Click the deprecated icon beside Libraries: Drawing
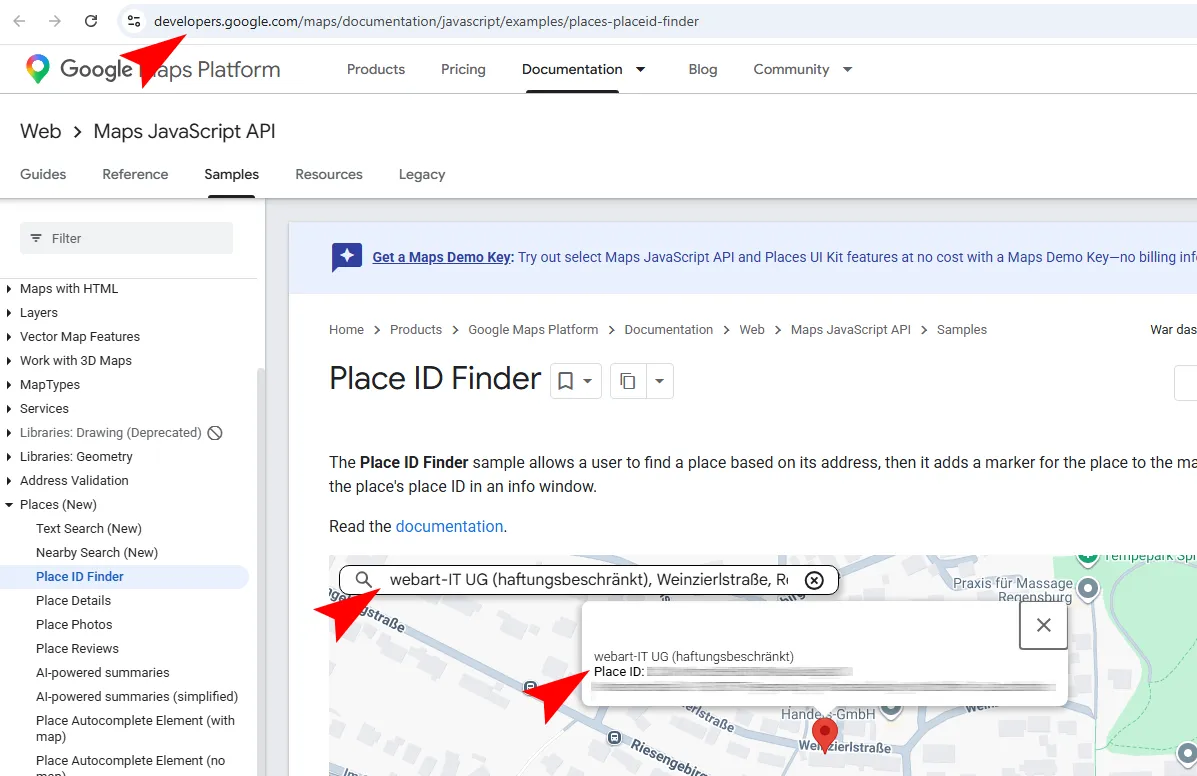The image size is (1197, 776). [215, 433]
